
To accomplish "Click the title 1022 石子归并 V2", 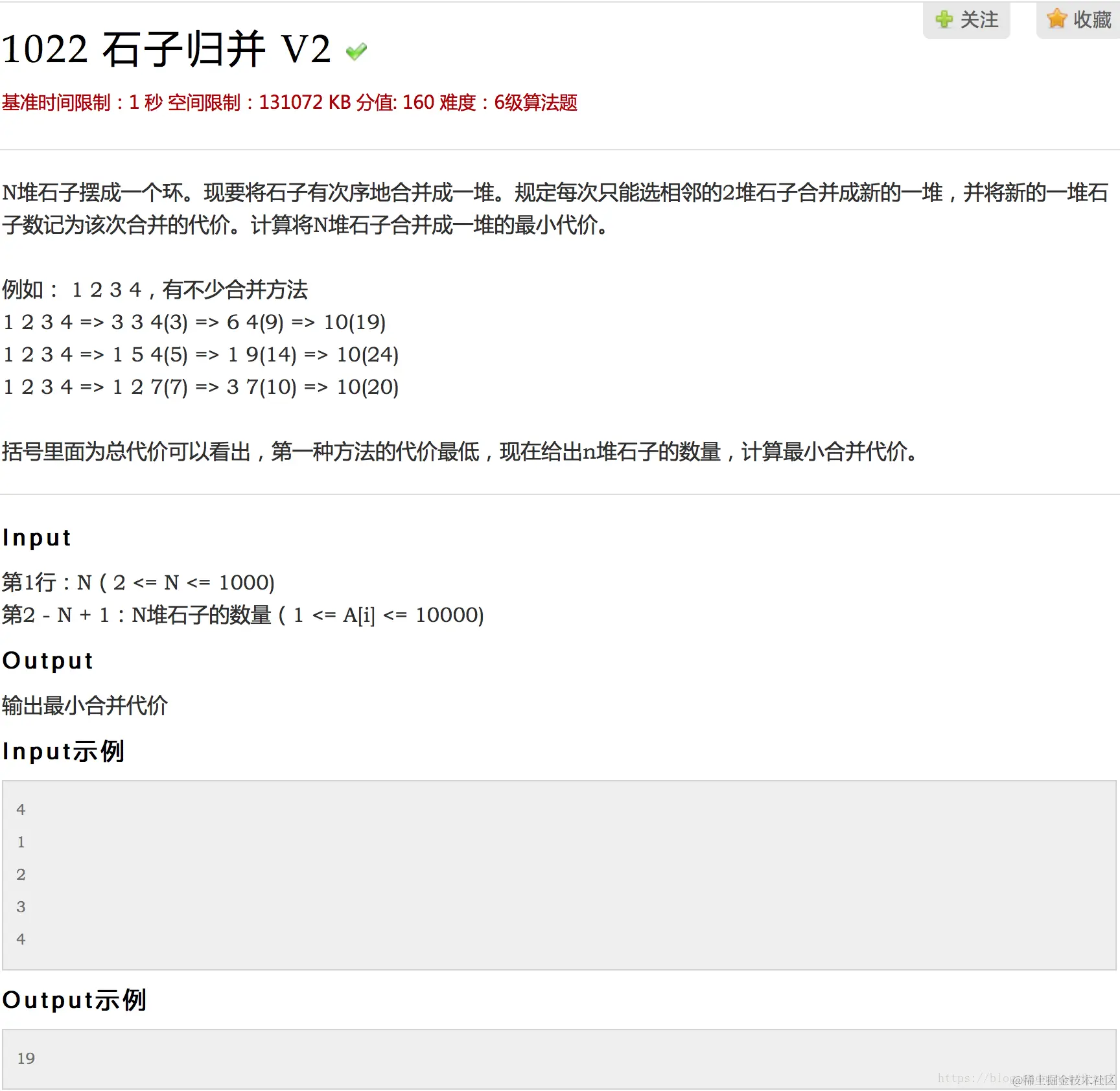I will click(x=167, y=49).
